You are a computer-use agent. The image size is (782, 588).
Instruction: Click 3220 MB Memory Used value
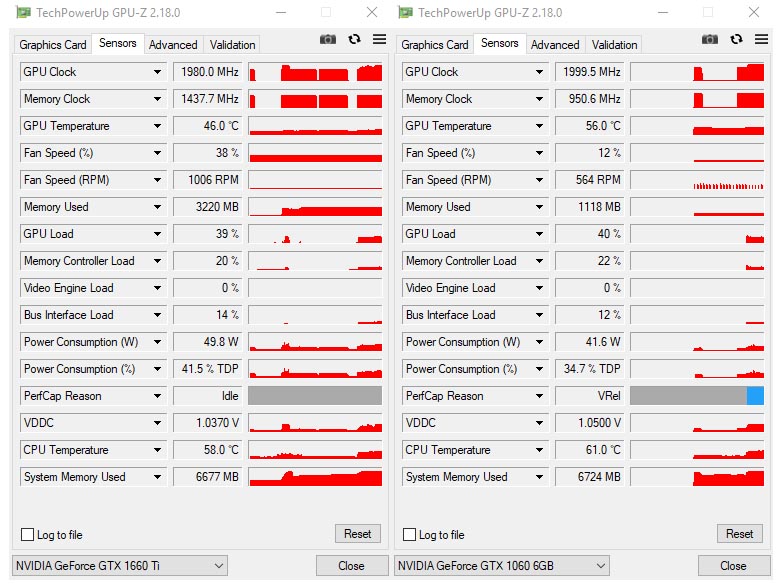207,207
